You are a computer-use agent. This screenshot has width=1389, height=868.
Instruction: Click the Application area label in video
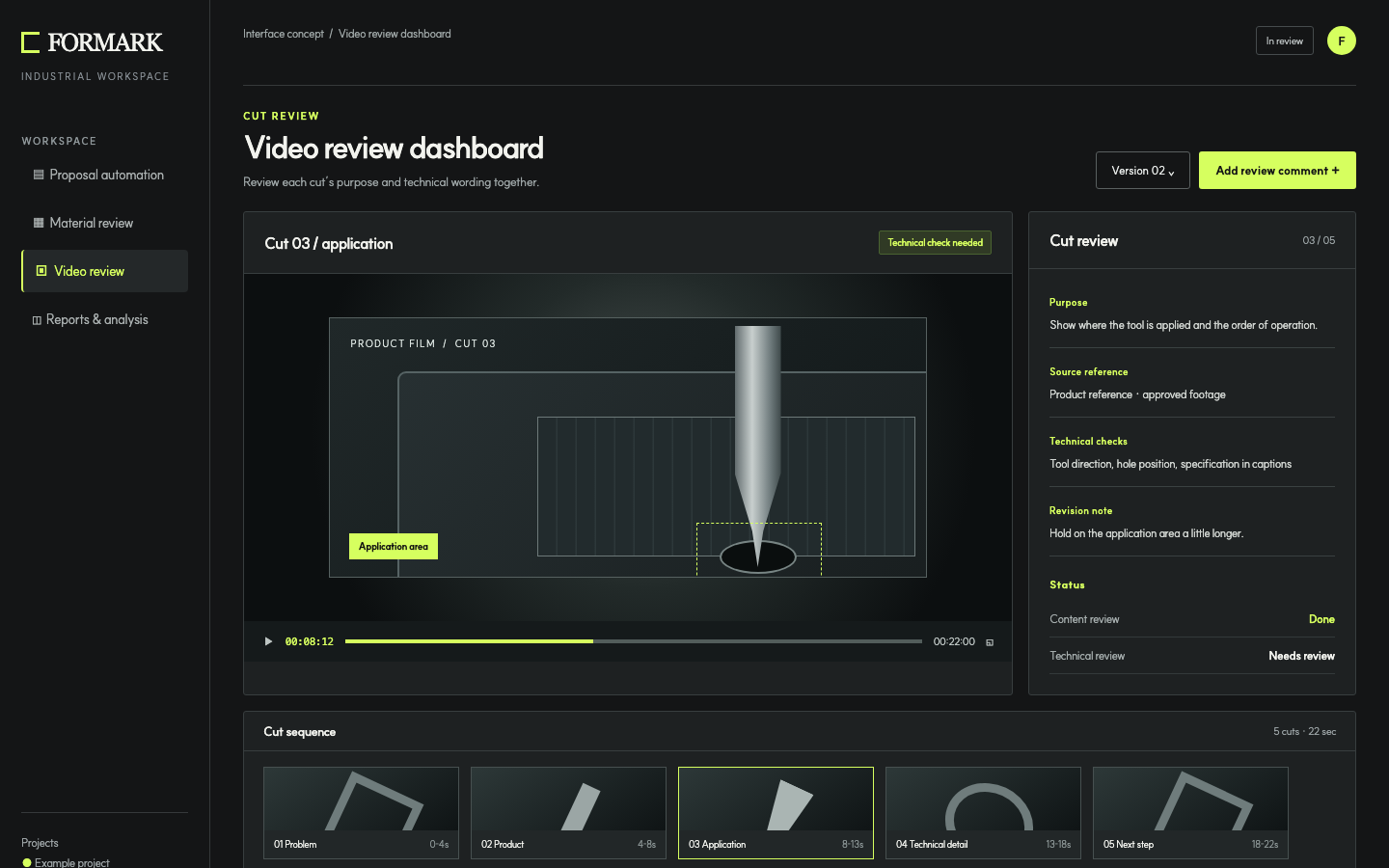(x=394, y=547)
